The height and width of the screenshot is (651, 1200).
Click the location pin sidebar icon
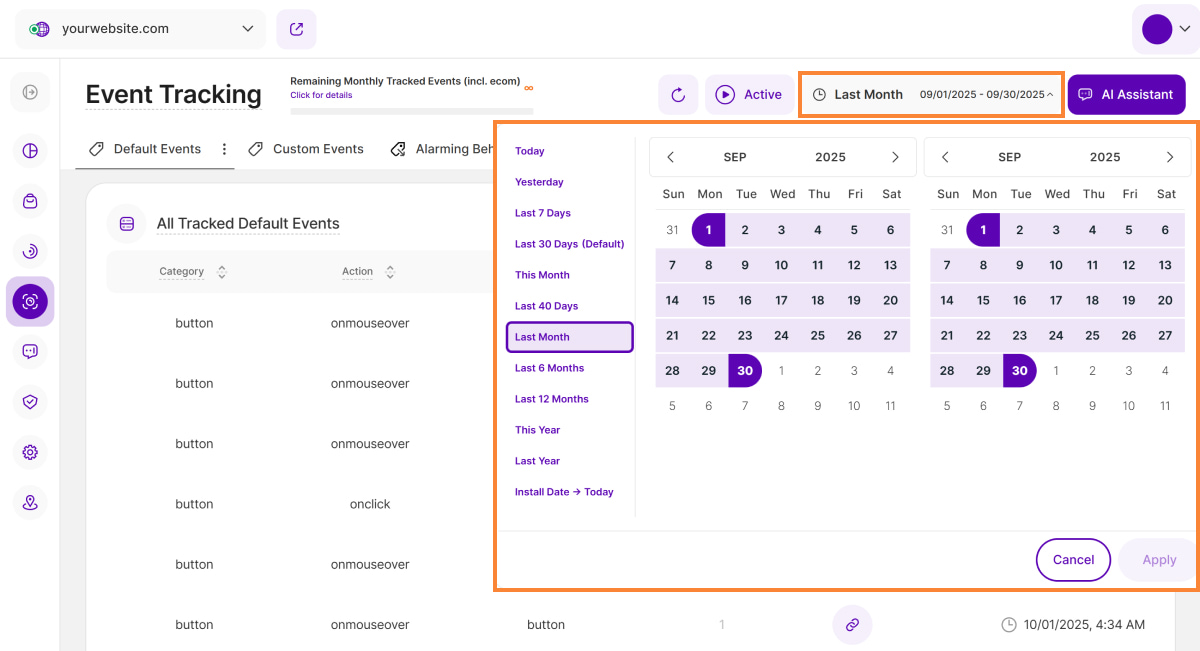coord(30,502)
